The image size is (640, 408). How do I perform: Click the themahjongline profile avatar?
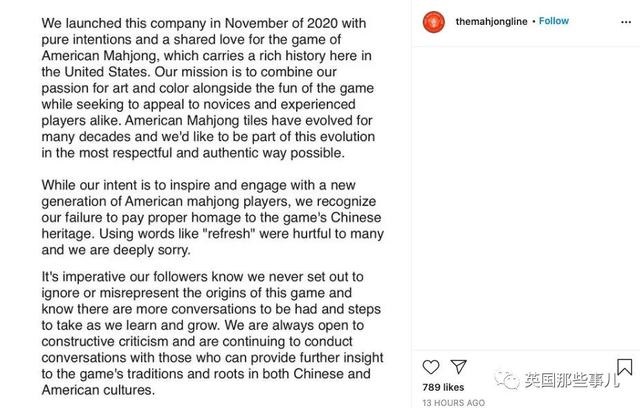433,20
